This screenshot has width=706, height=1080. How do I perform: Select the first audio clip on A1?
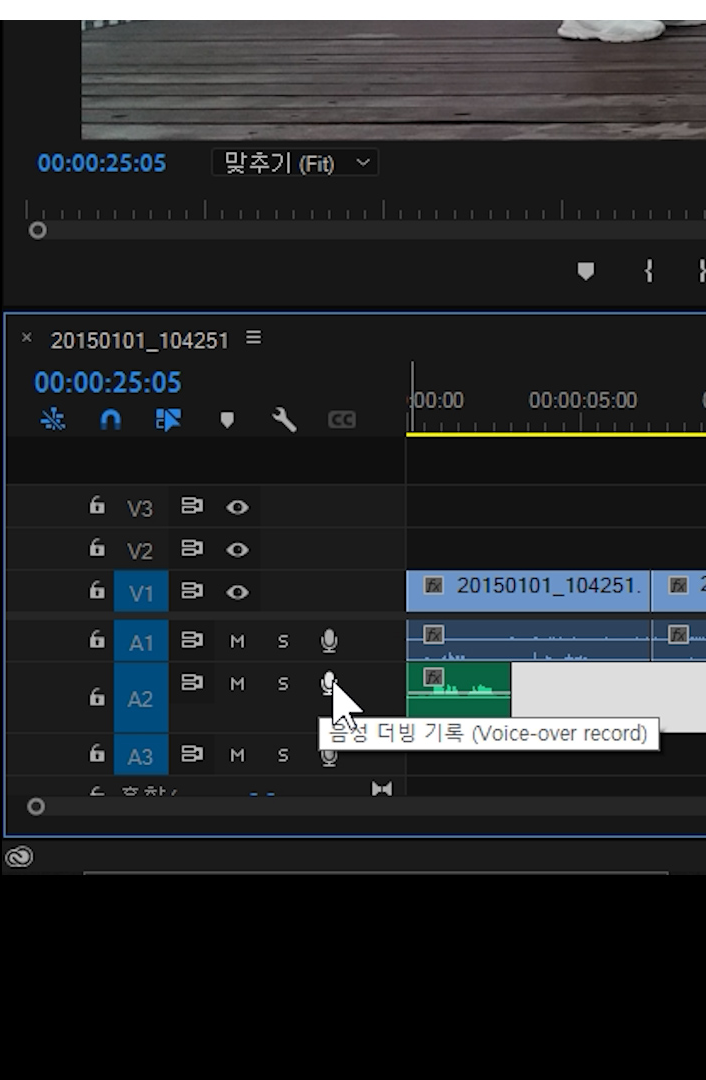point(528,641)
